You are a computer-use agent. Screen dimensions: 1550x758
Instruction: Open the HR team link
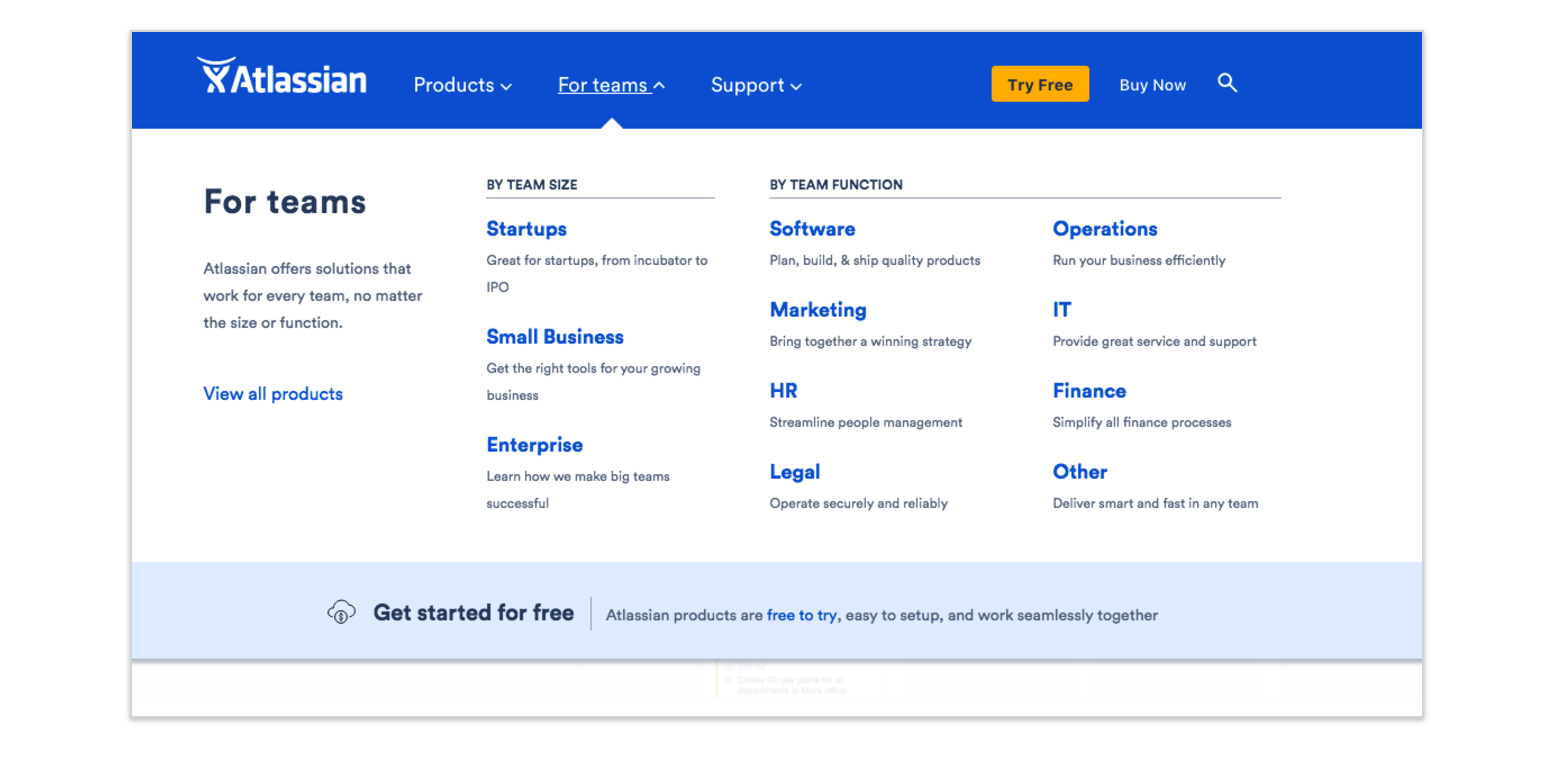click(x=784, y=391)
